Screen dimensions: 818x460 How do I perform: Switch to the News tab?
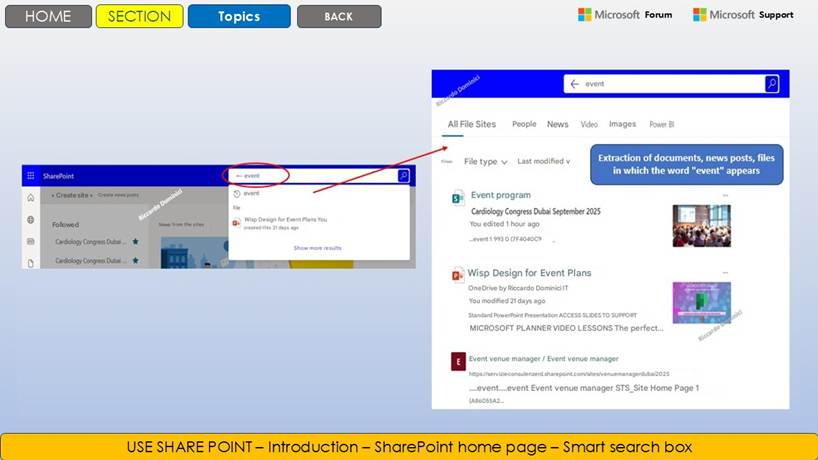(557, 124)
